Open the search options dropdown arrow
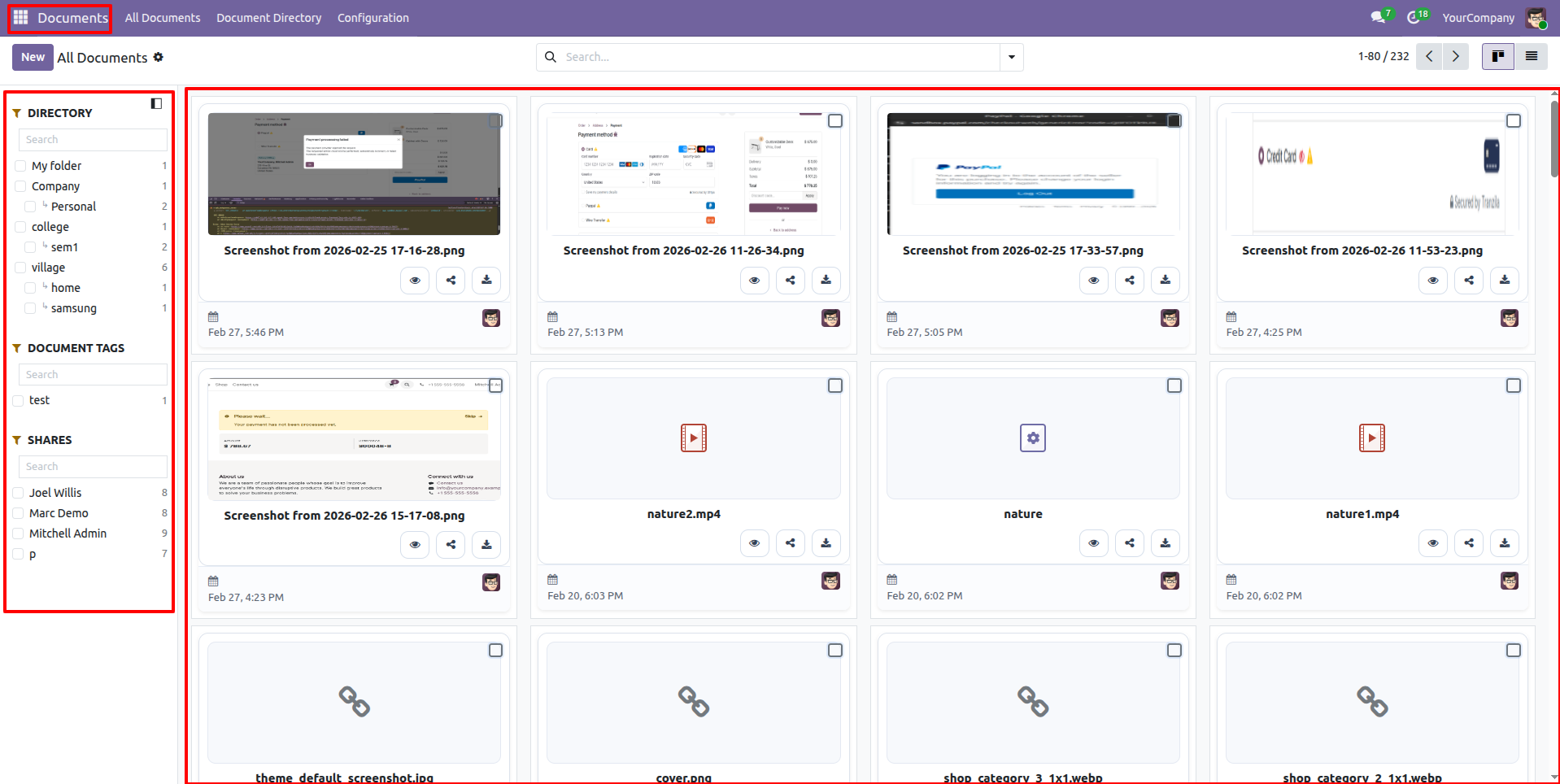Viewport: 1560px width, 784px height. (x=1012, y=57)
